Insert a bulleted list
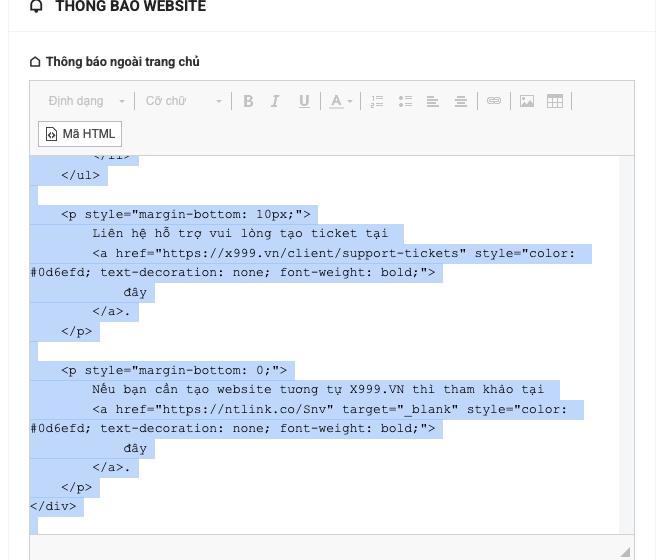This screenshot has width=657, height=560. [405, 101]
